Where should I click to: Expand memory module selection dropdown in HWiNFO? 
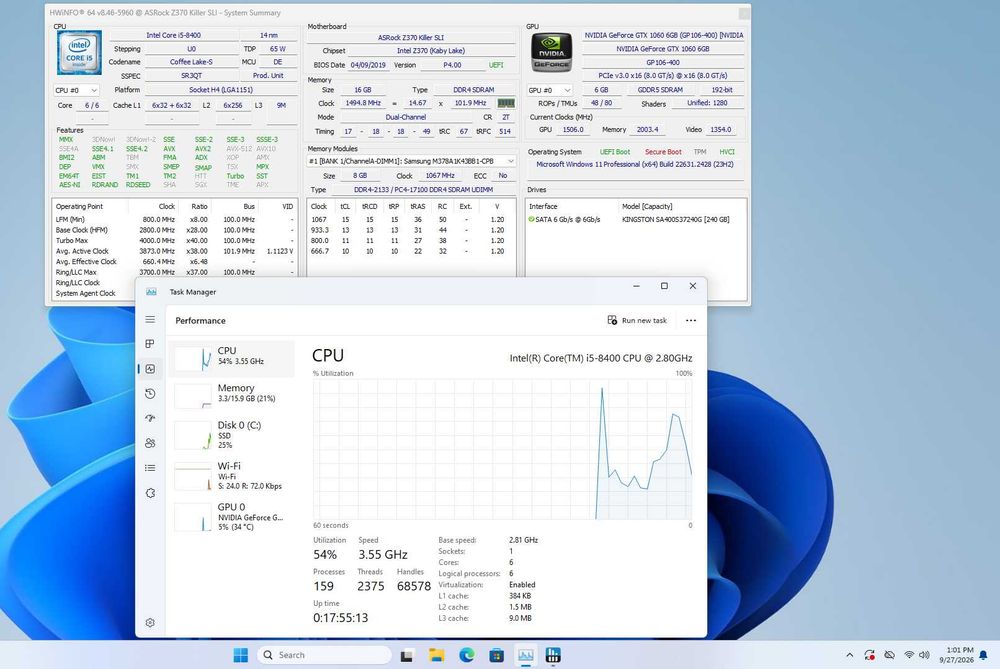pyautogui.click(x=411, y=161)
